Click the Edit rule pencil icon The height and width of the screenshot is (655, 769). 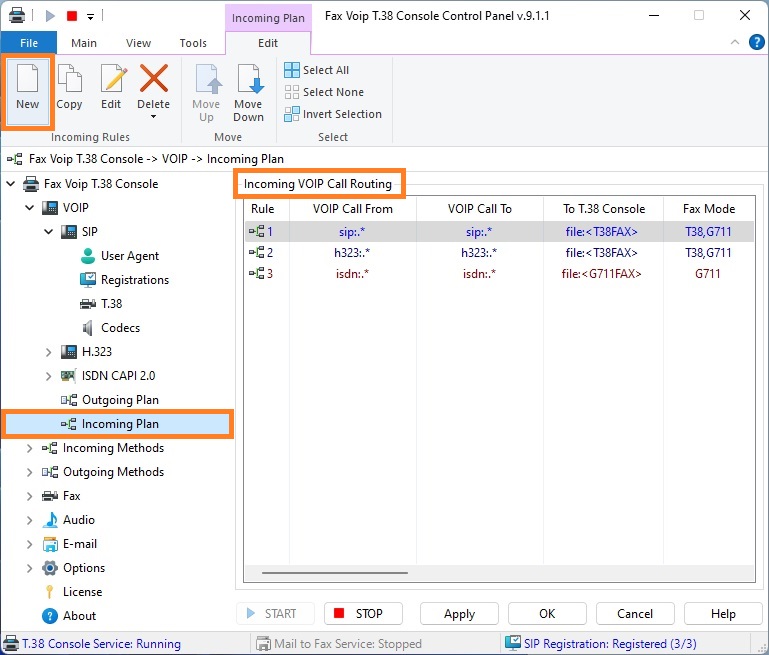(x=112, y=79)
